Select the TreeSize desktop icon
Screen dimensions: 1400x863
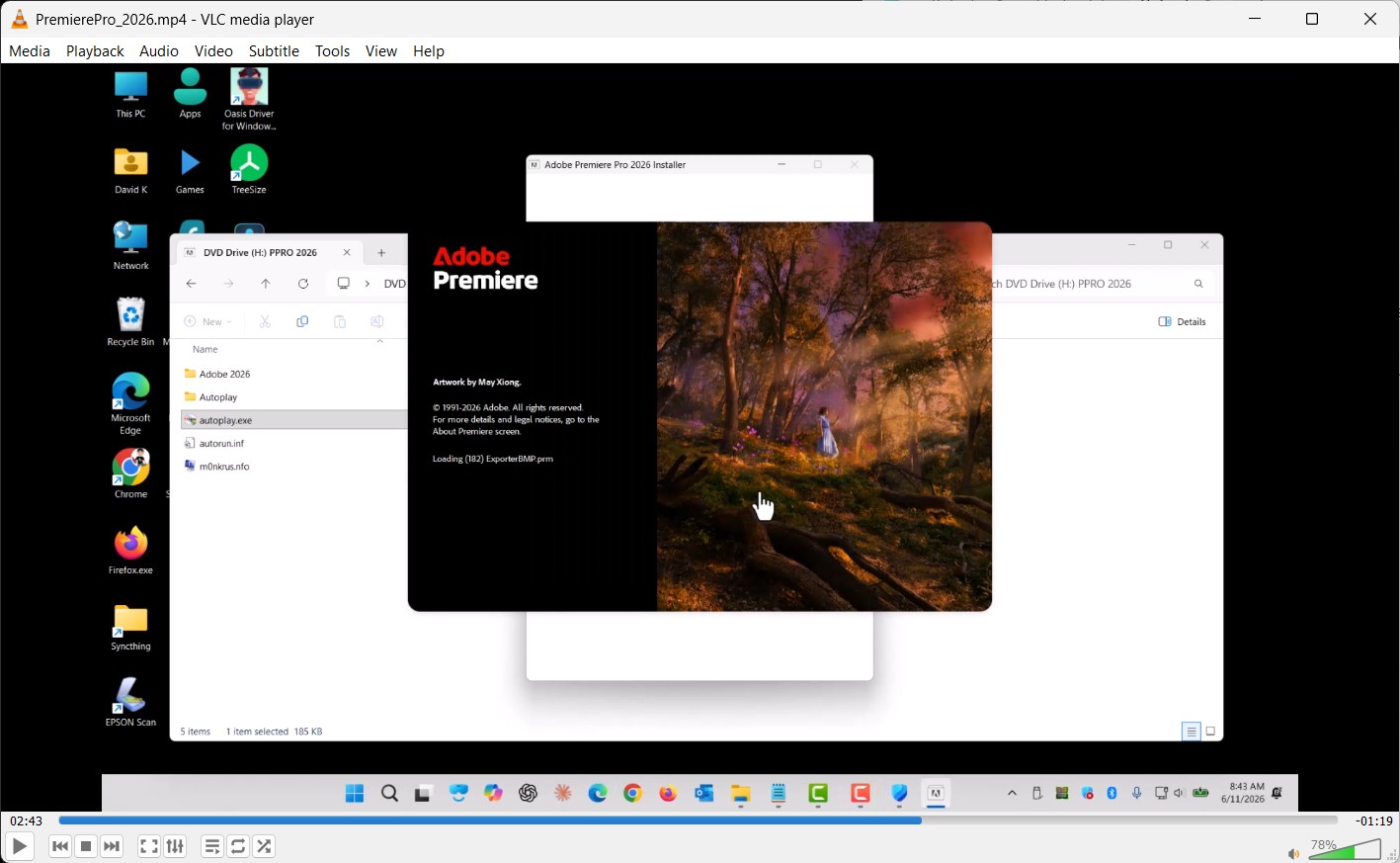click(x=249, y=170)
